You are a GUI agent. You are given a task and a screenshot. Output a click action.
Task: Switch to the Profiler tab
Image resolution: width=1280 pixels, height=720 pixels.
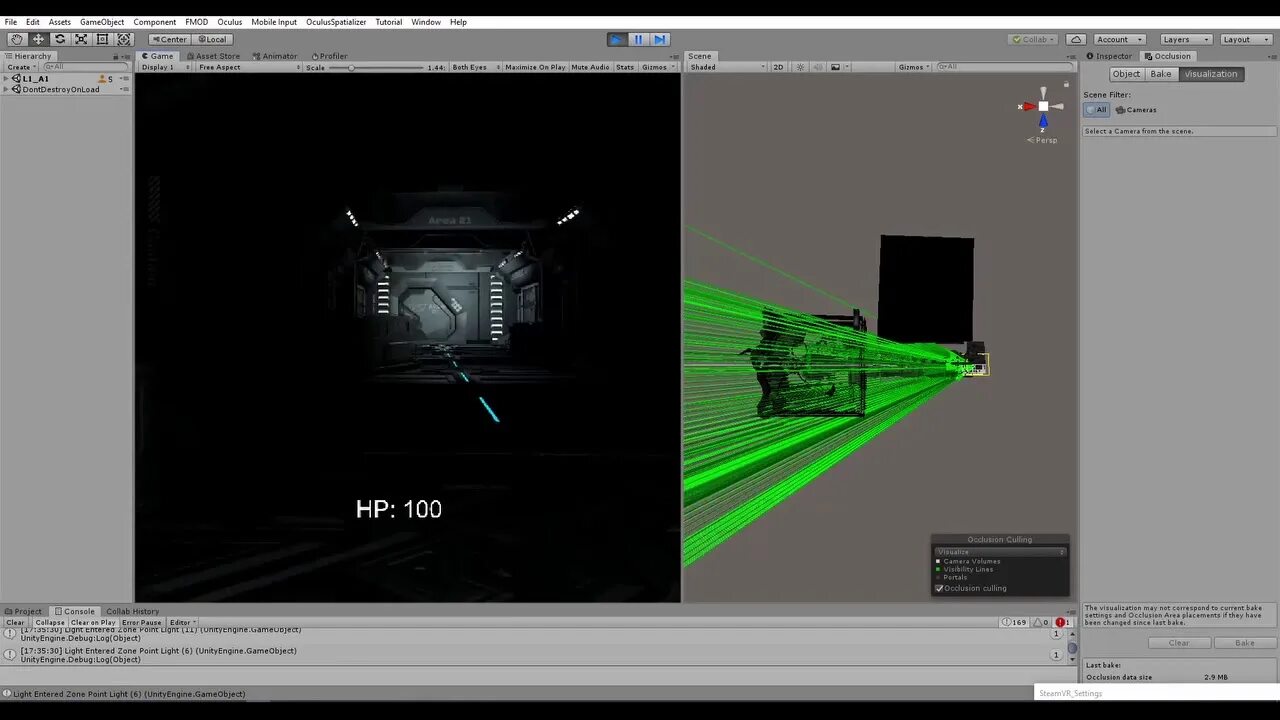click(330, 56)
